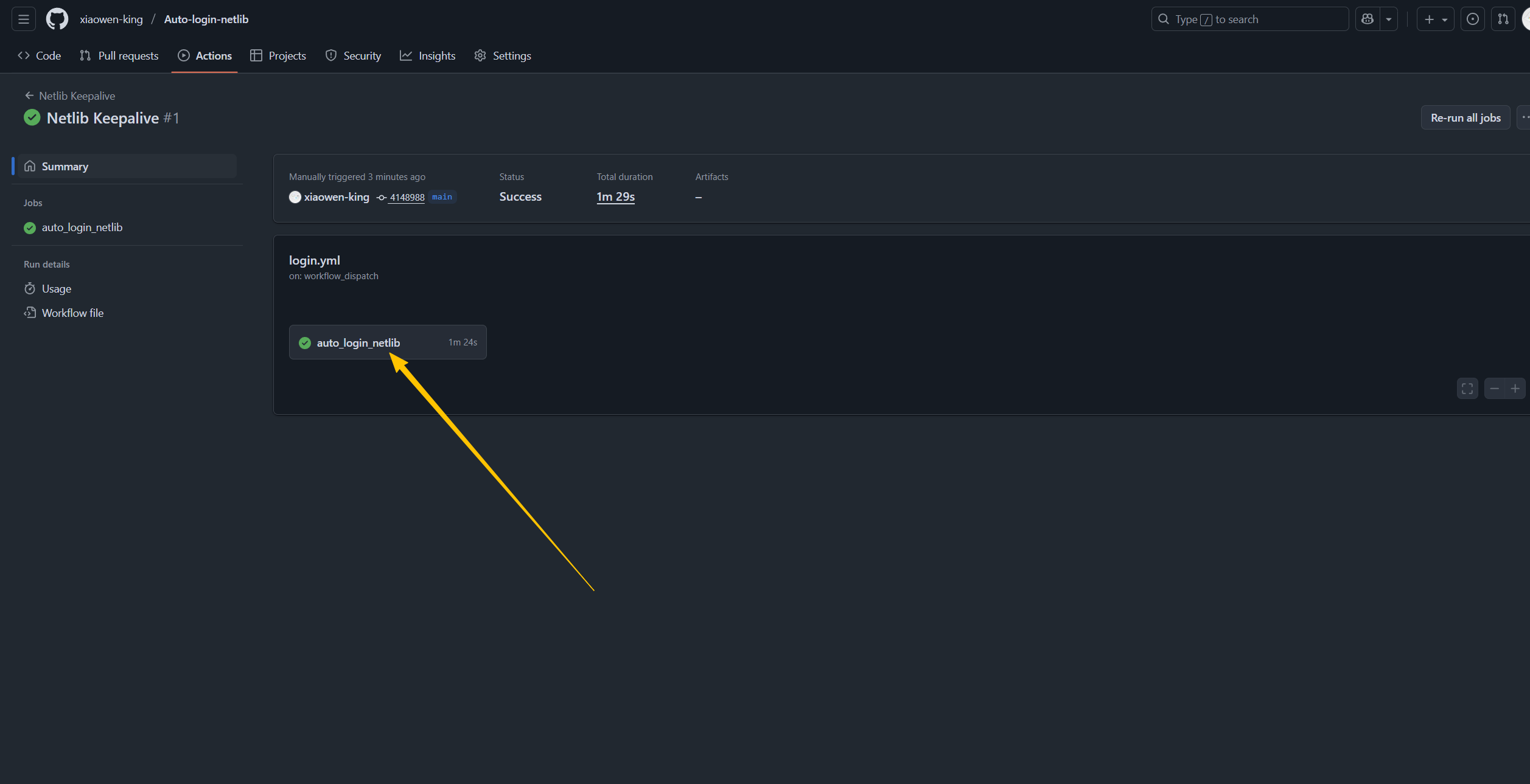Screen dimensions: 1530x784
Task: Open the issues icon in header
Action: [x=1472, y=19]
